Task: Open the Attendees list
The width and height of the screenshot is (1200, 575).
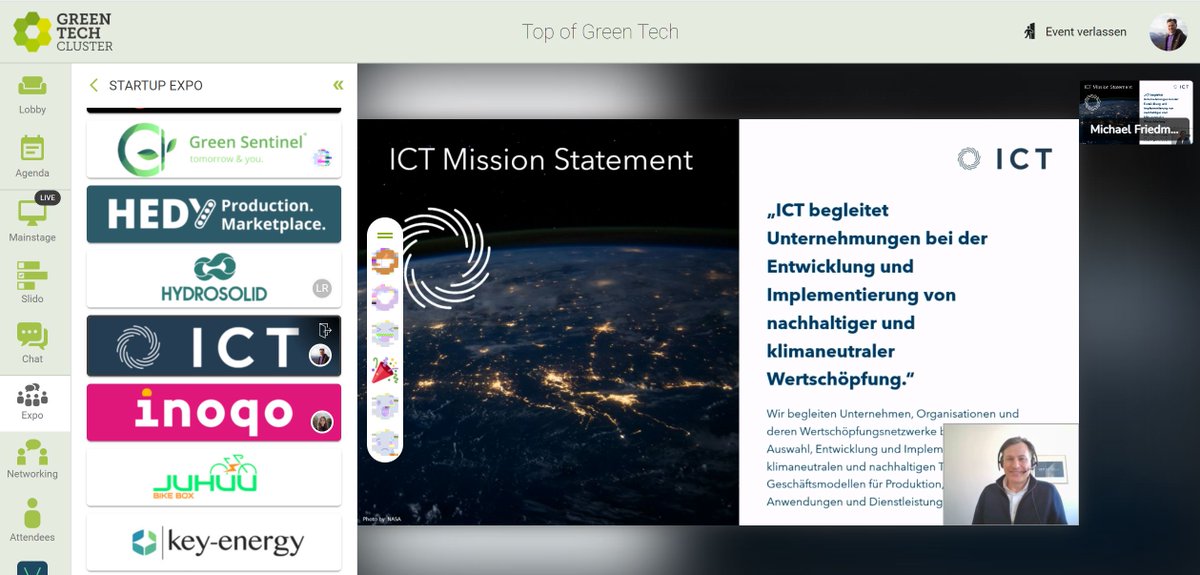Action: pos(32,521)
